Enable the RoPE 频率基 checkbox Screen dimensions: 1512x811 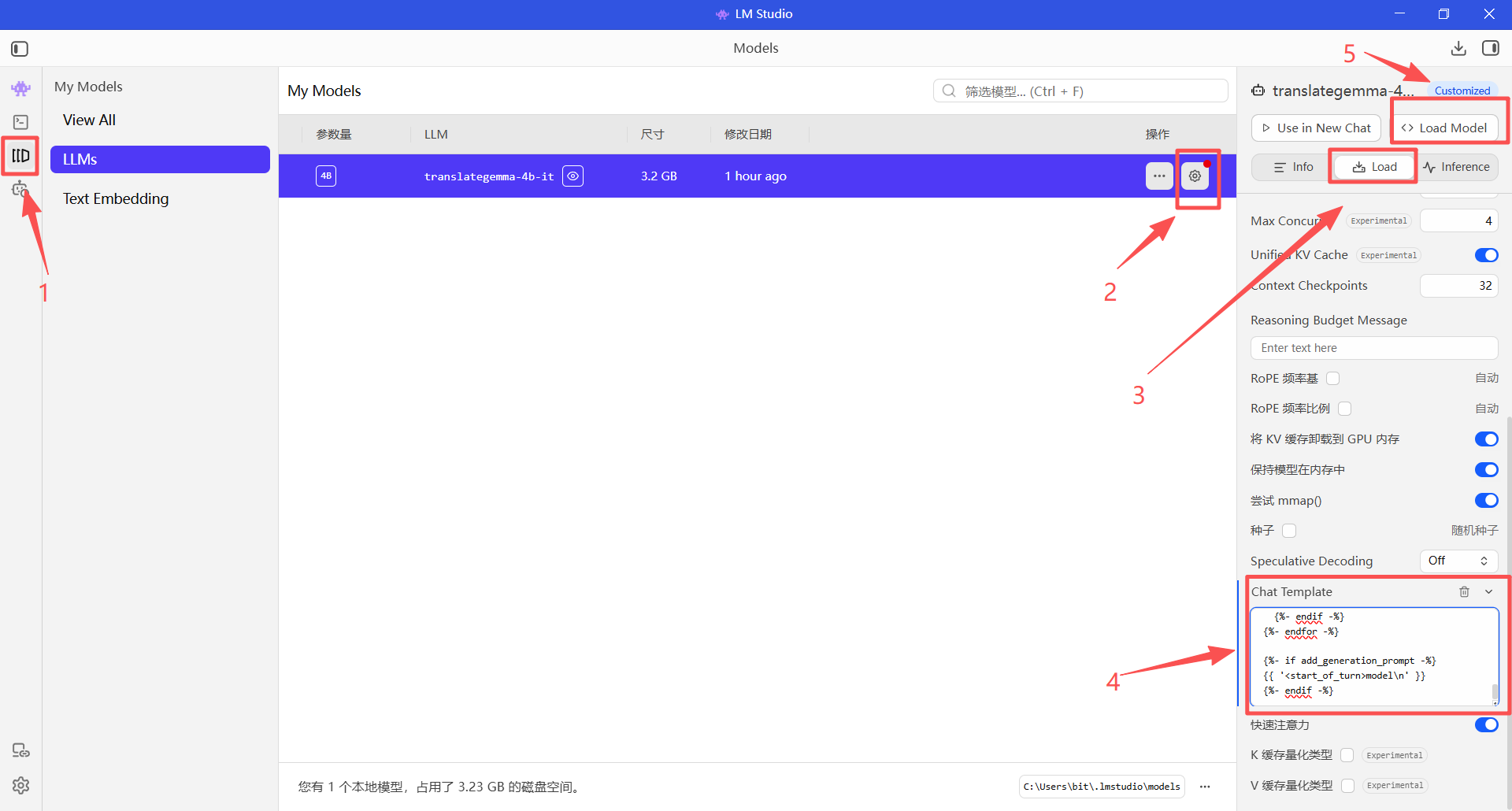pyautogui.click(x=1333, y=379)
